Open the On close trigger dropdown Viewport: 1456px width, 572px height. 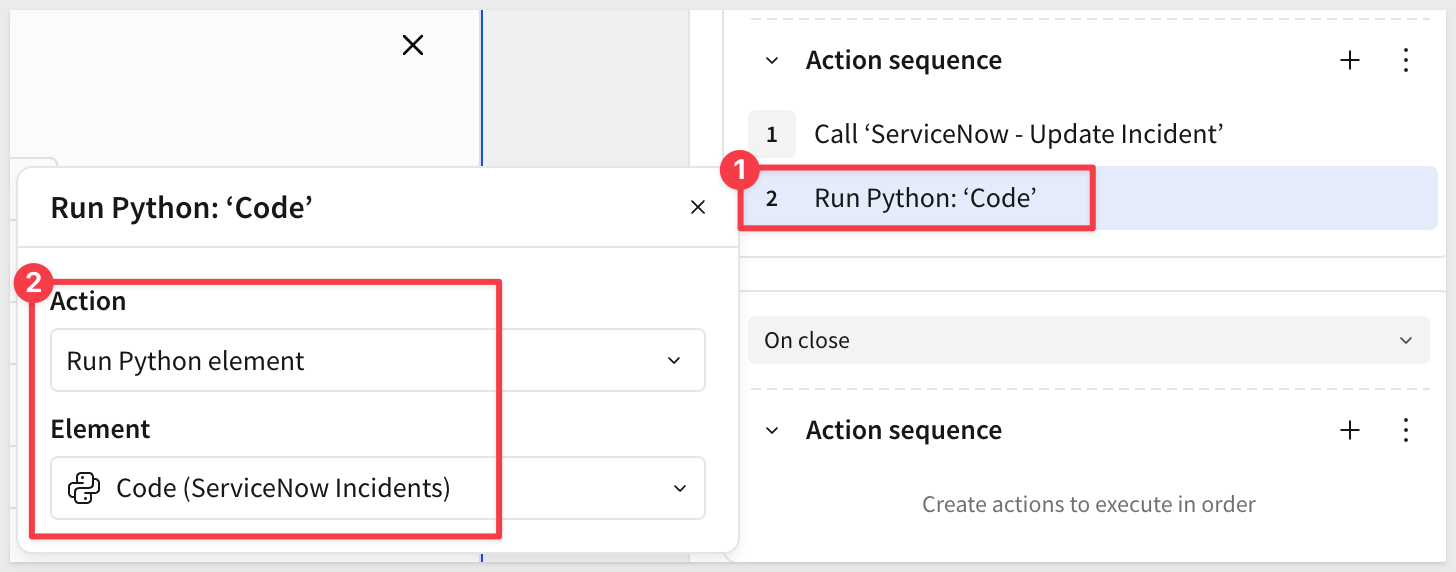(x=1088, y=340)
